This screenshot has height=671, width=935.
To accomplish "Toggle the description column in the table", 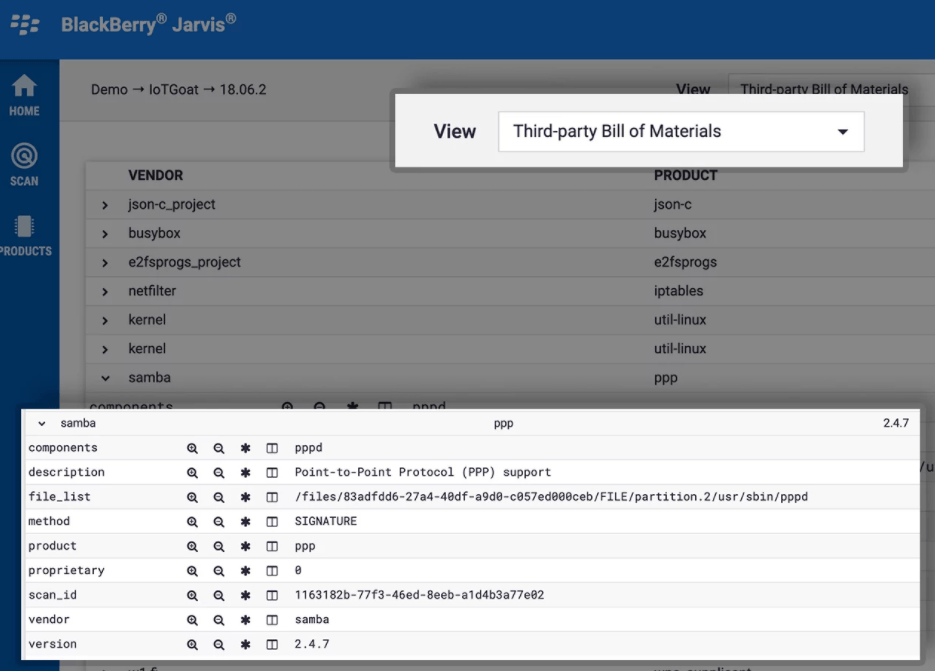I will (x=272, y=472).
